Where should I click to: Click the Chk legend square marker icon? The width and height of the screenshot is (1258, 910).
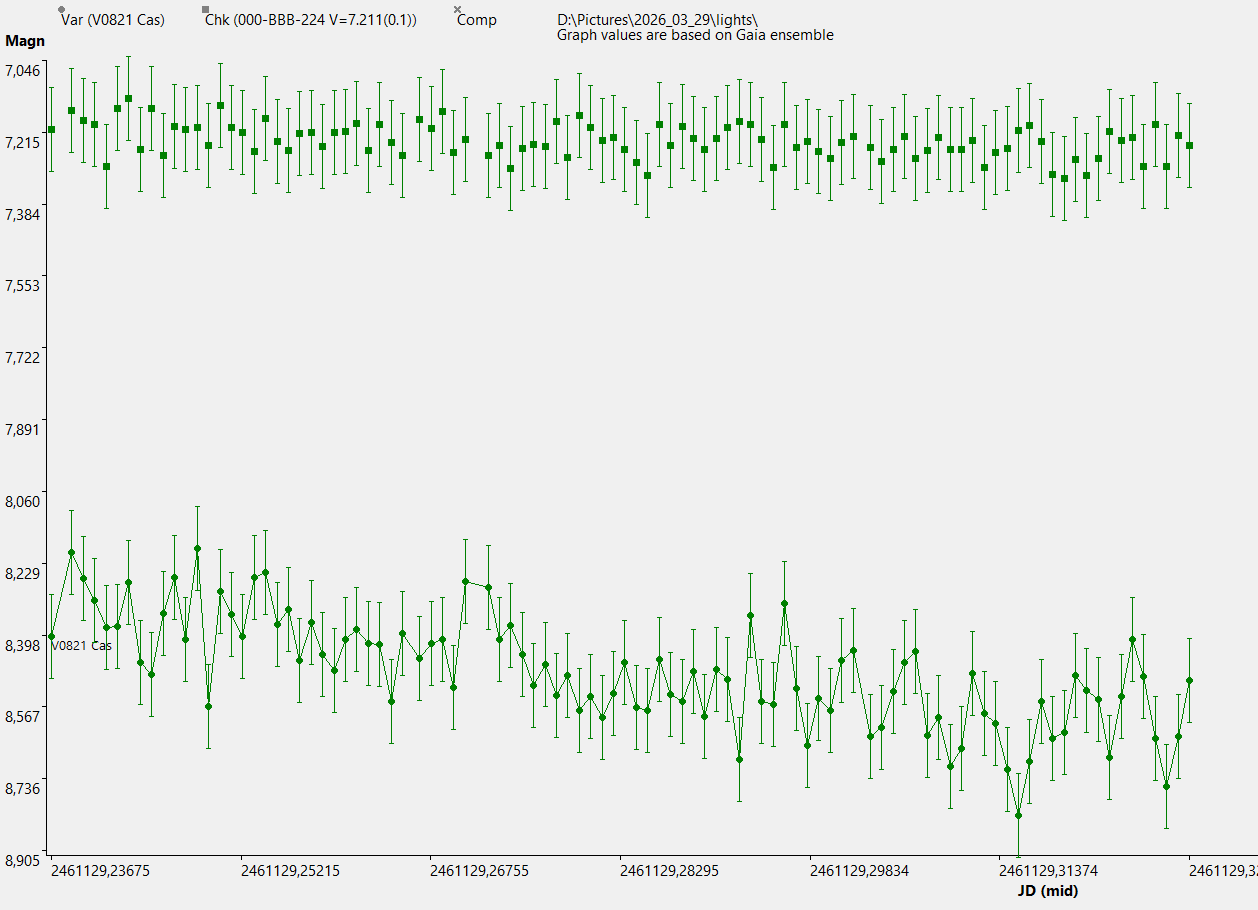pos(206,10)
